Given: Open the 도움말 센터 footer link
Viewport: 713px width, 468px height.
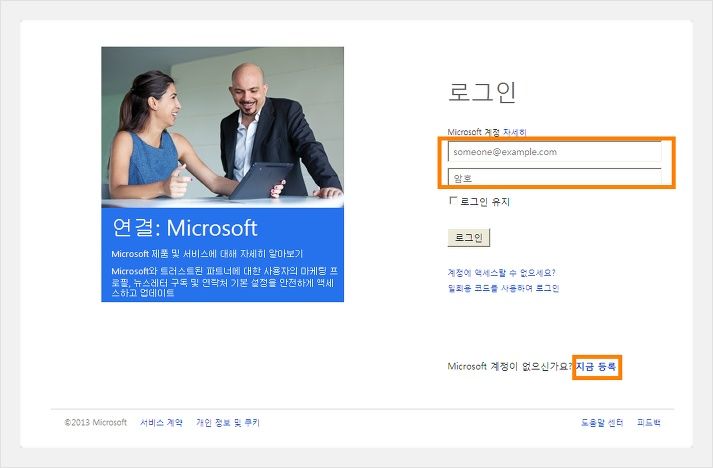Looking at the screenshot, I should (602, 423).
